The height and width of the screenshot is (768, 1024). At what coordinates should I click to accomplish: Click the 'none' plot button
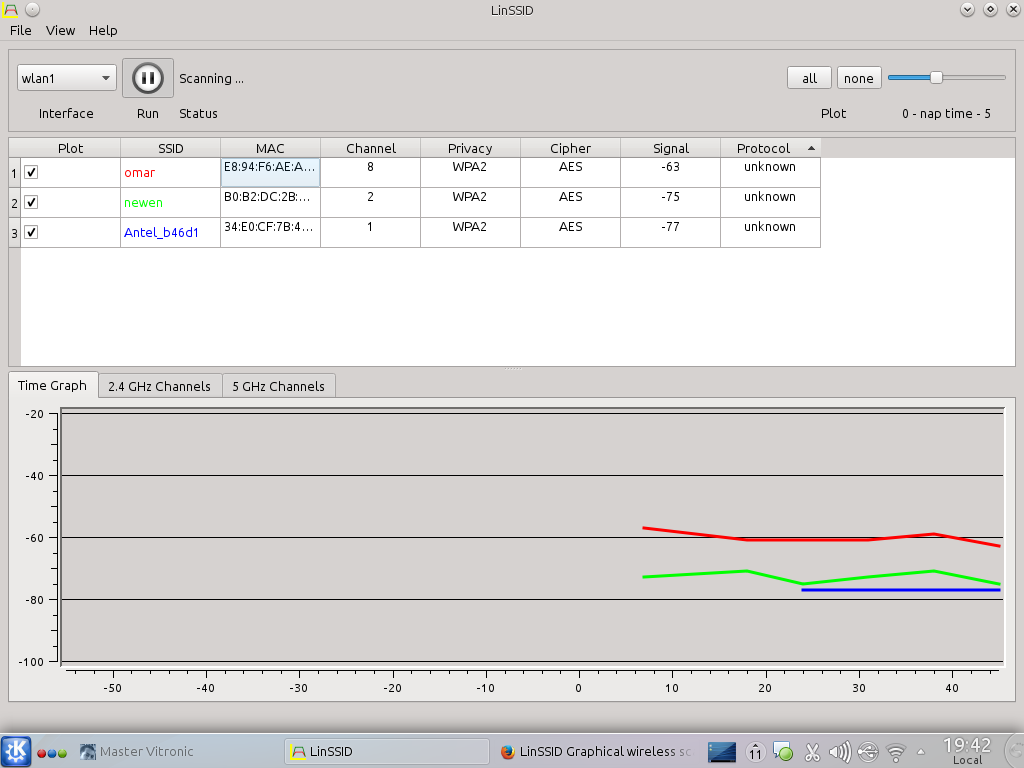click(859, 78)
